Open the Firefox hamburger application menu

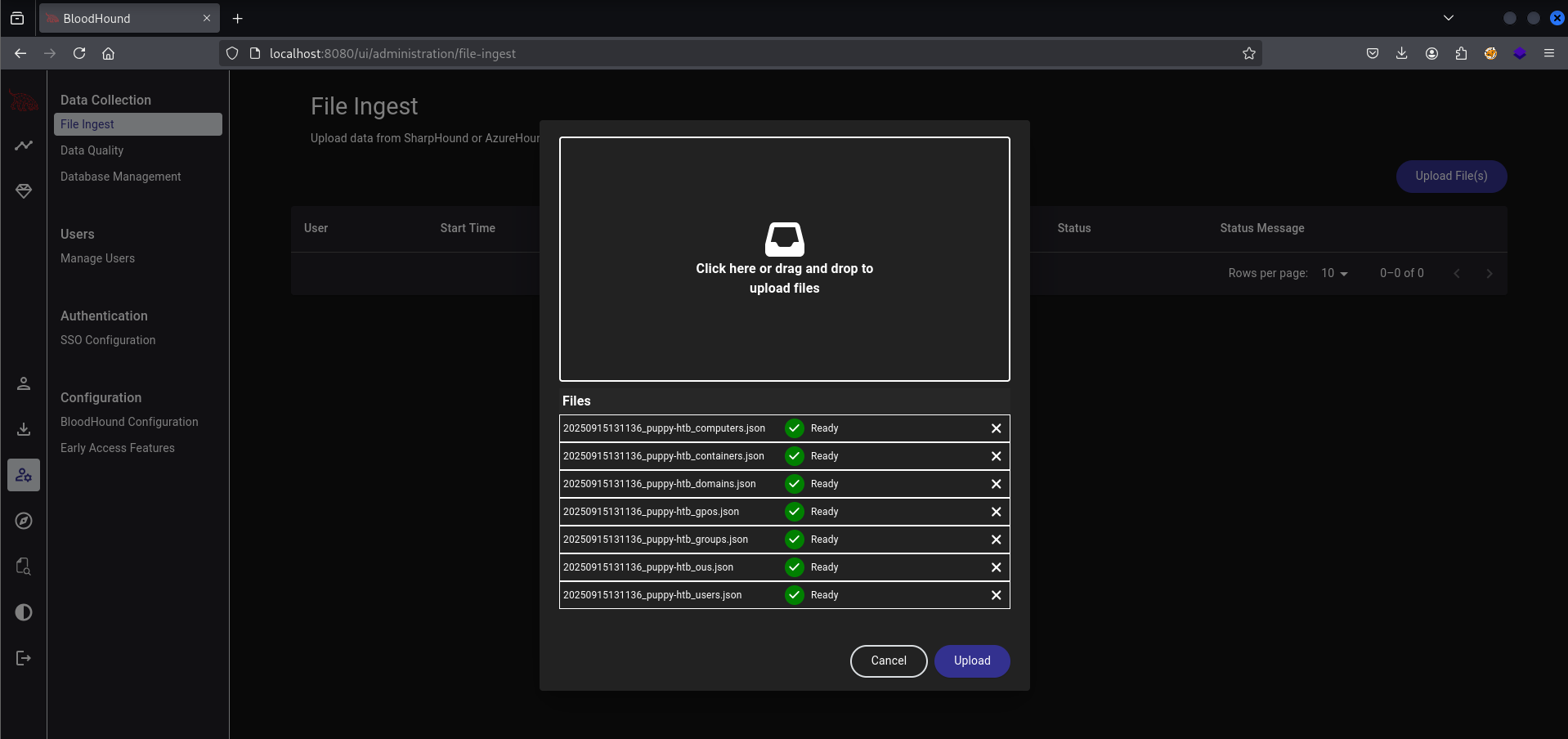tap(1548, 53)
